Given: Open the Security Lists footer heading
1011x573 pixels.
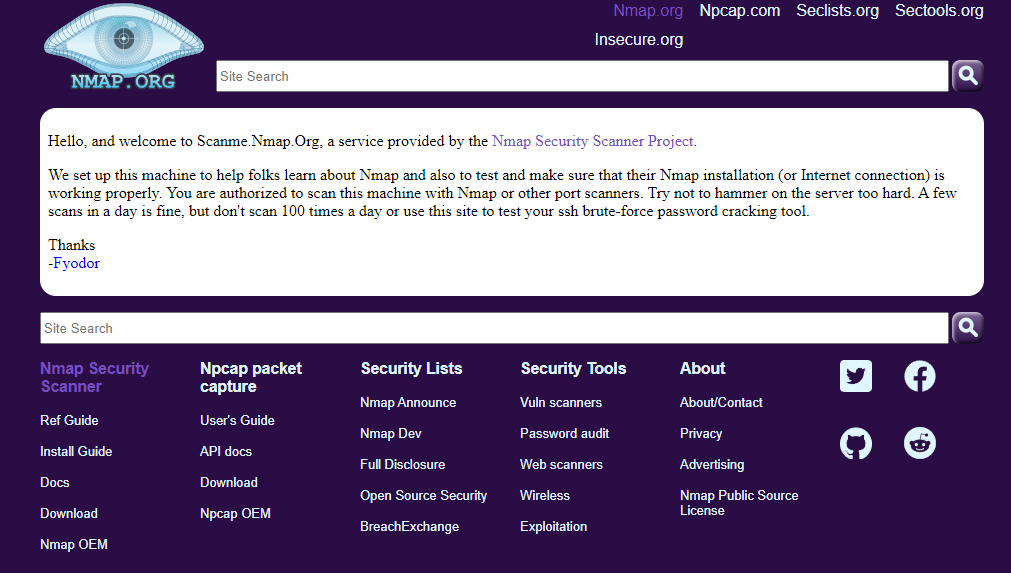Looking at the screenshot, I should (x=411, y=369).
